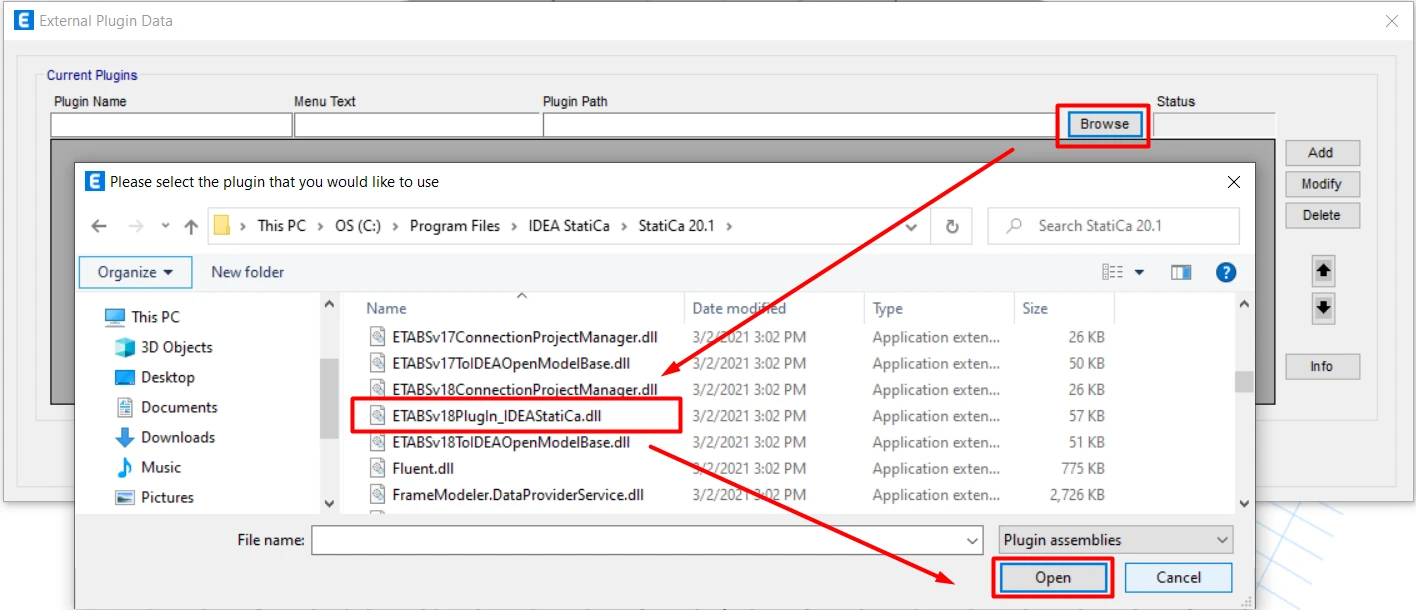Click the move plugin down arrow icon
Screen dimensions: 1416x610
pos(1323,308)
